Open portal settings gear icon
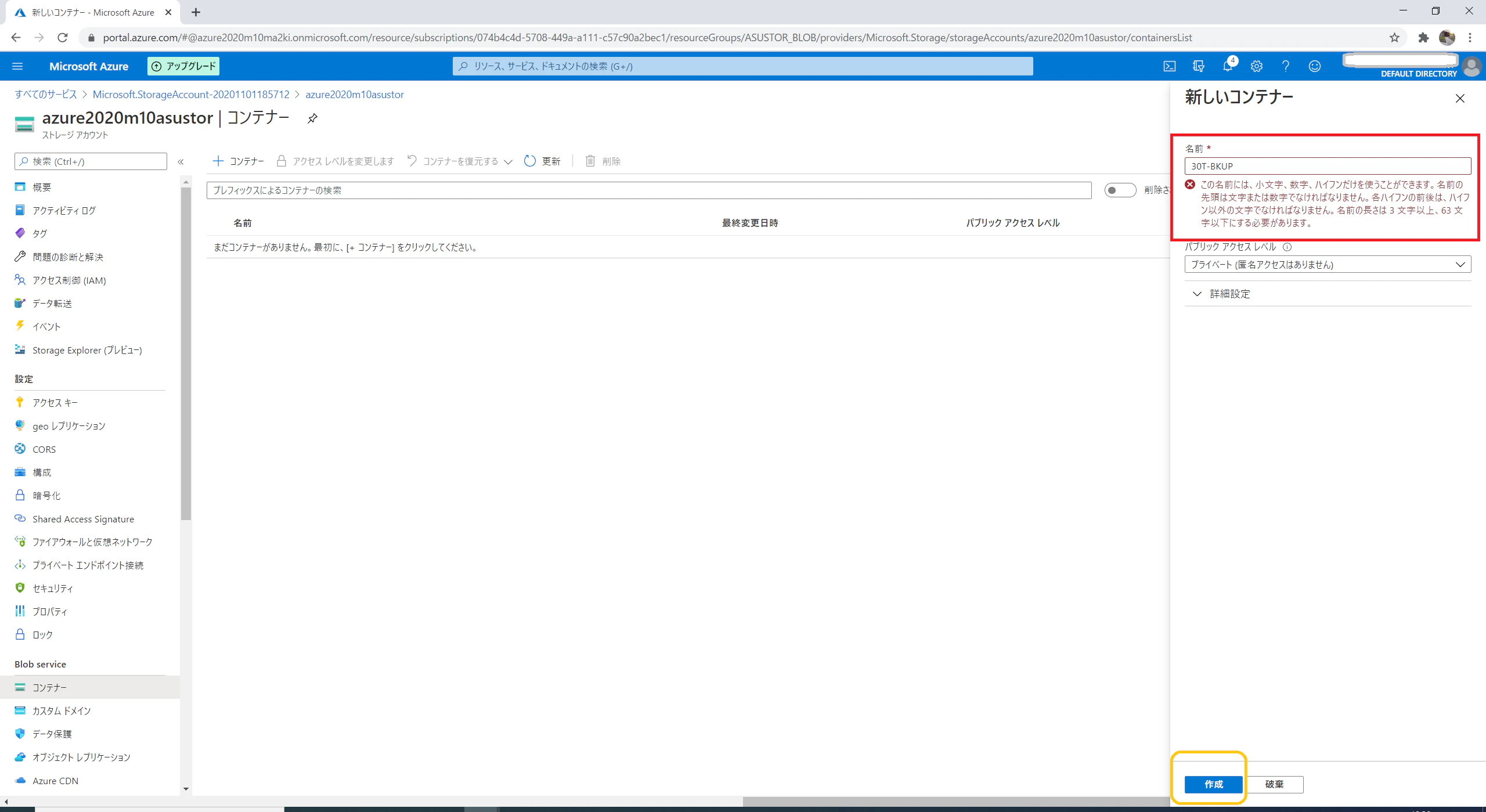 (1257, 66)
